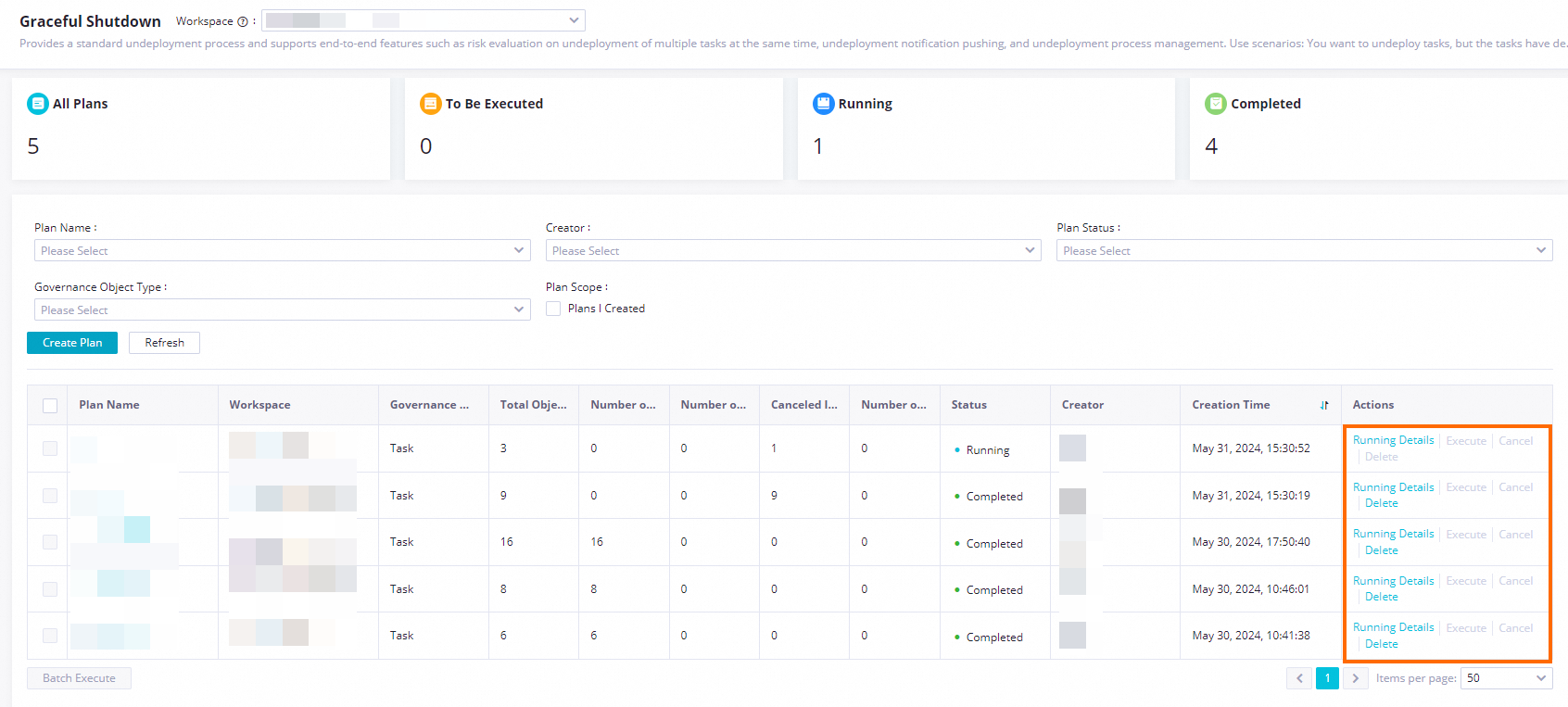Open the Workspace dropdown at top

[424, 20]
